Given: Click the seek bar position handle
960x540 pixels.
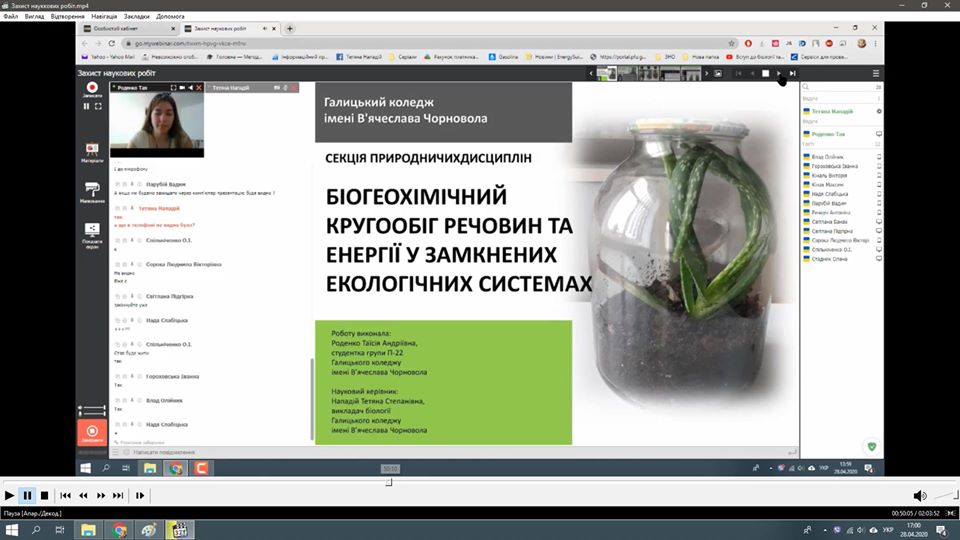Looking at the screenshot, I should 389,482.
